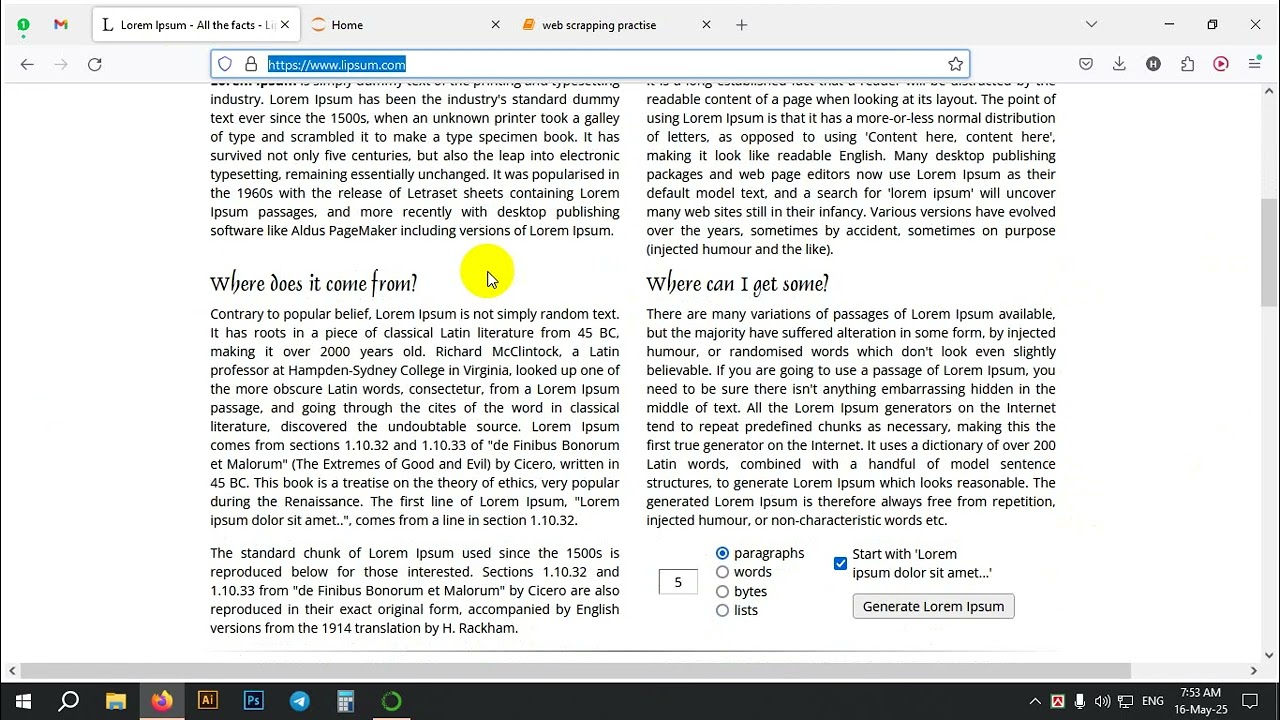
Task: Click the red play extension icon
Action: pos(1221,64)
